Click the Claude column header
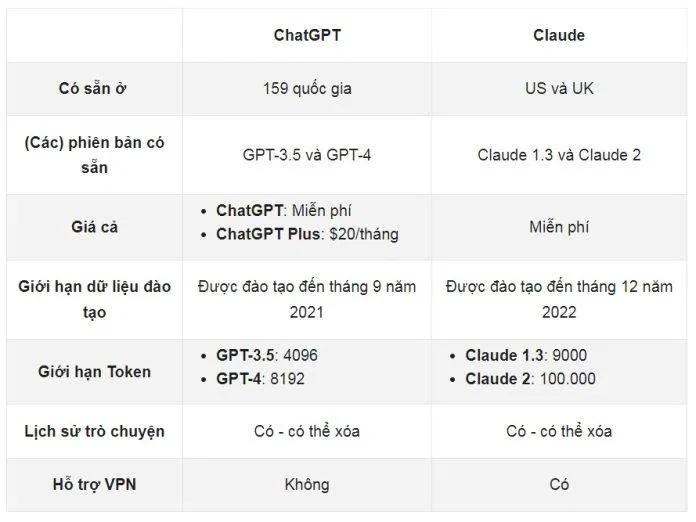 click(558, 35)
